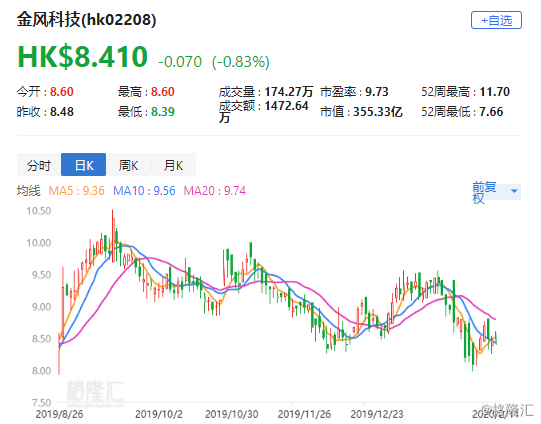
Task: Click the 2019/12/23 date axis label
Action: tap(377, 414)
